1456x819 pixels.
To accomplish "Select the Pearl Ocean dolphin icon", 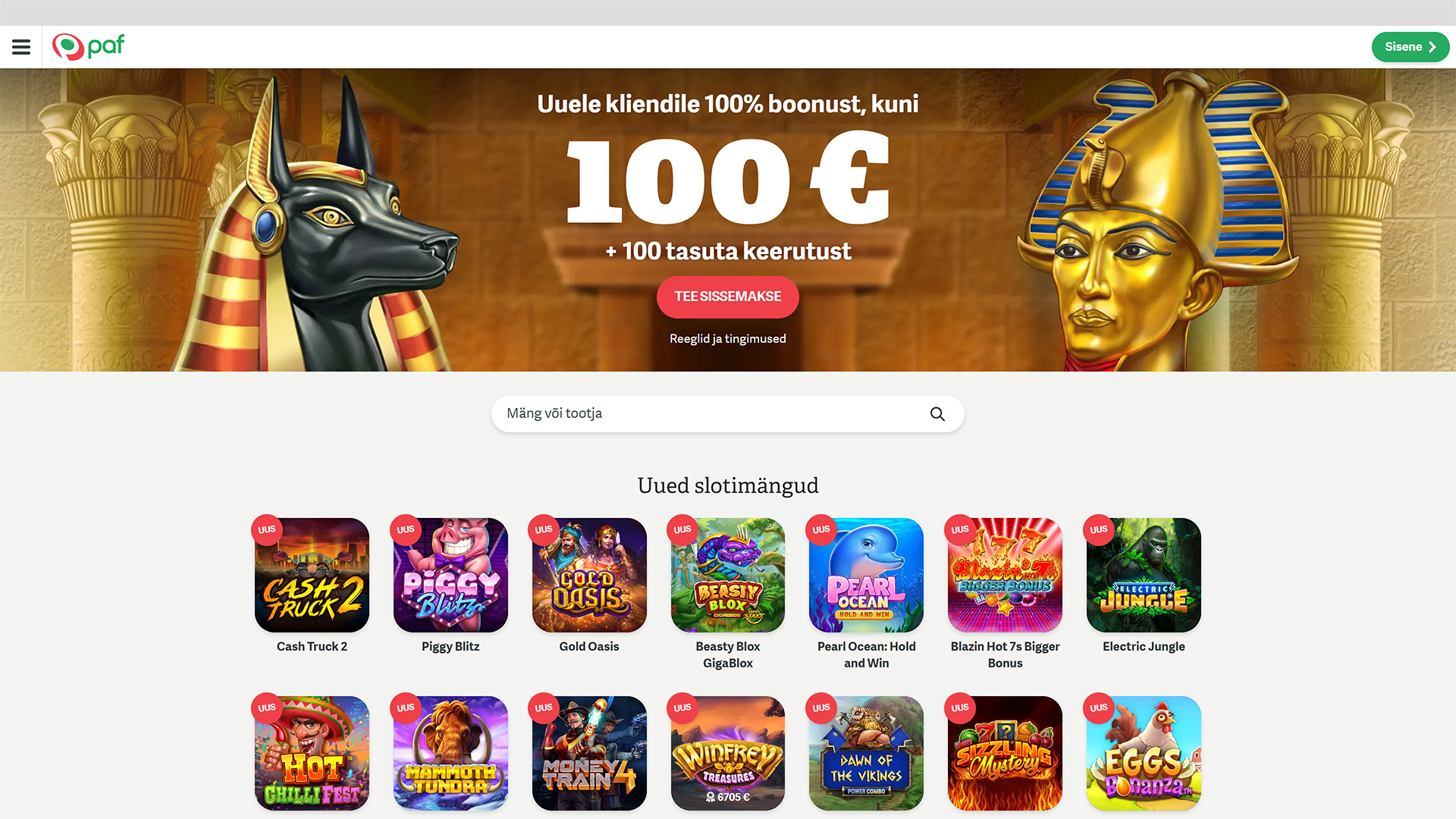I will pyautogui.click(x=866, y=575).
